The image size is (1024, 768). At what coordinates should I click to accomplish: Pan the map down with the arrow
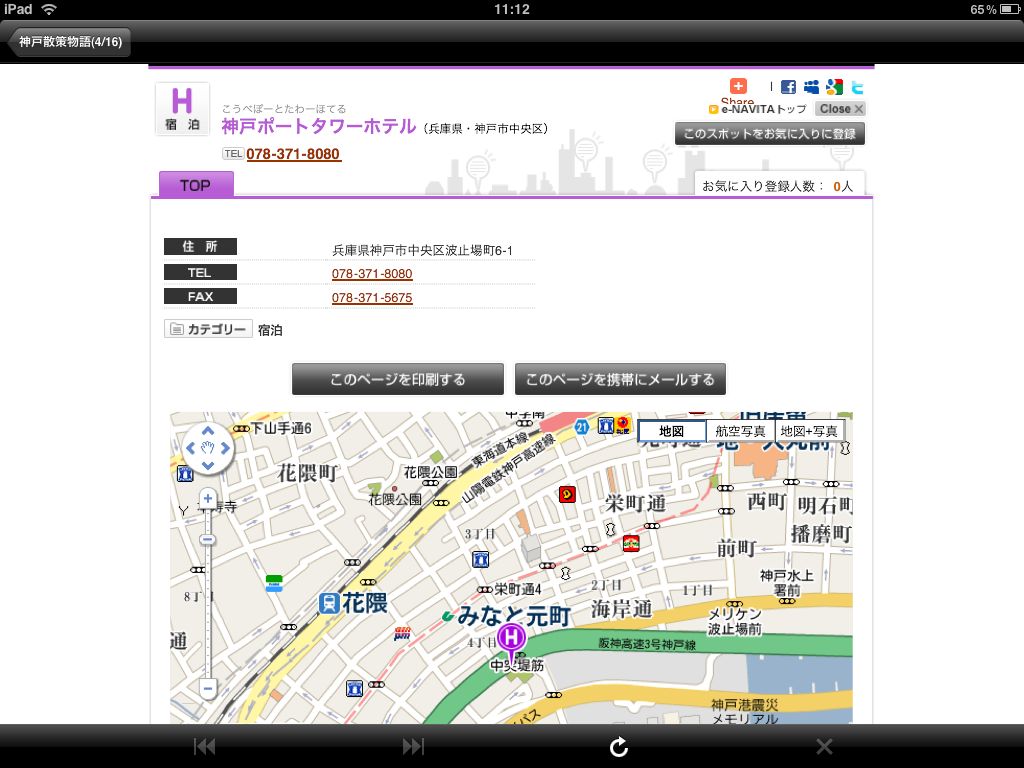208,466
